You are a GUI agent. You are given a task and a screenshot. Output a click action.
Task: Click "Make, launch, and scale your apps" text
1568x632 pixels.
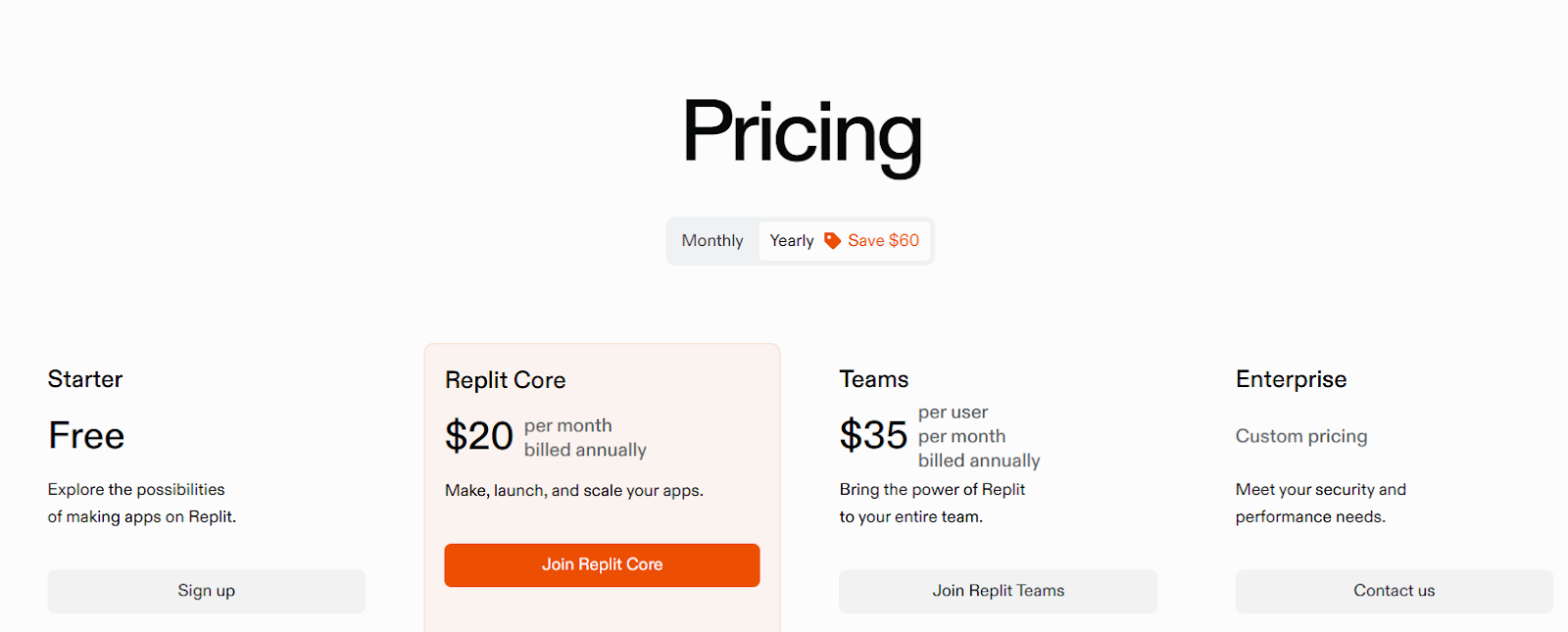574,490
